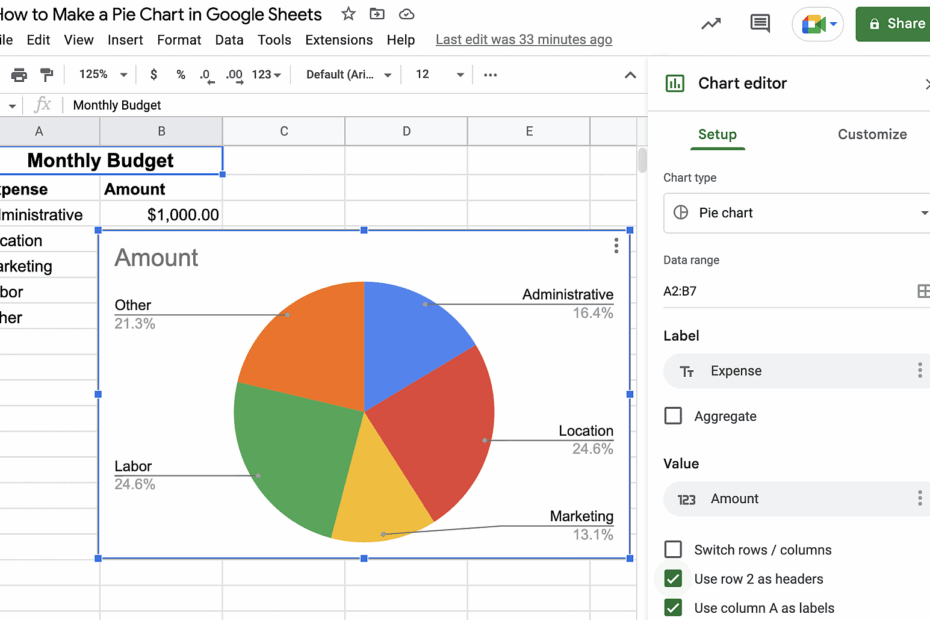Open Last edit was 33 minutes ago
930x620 pixels.
point(524,40)
